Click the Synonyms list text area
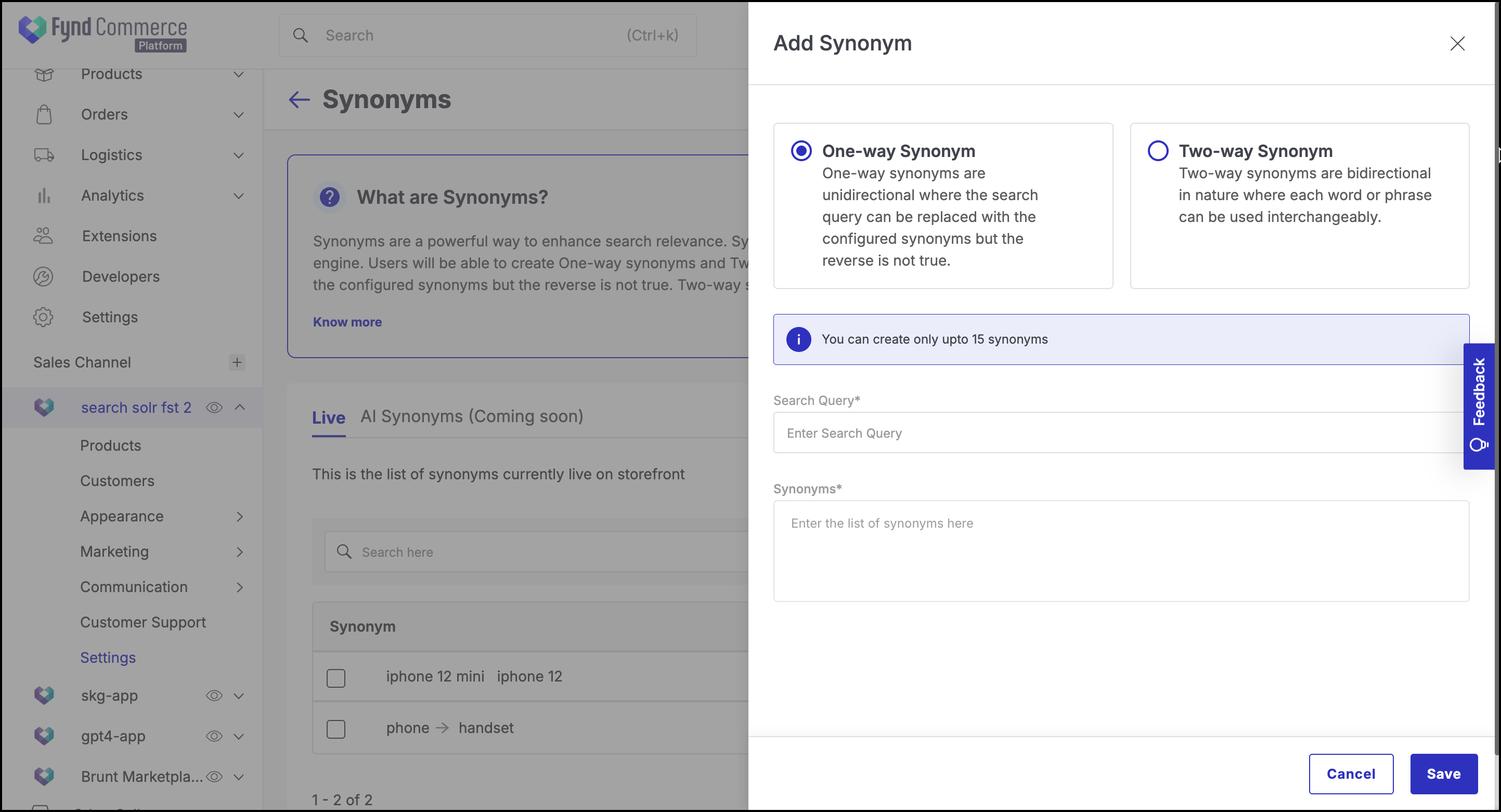The image size is (1501, 812). tap(1121, 551)
